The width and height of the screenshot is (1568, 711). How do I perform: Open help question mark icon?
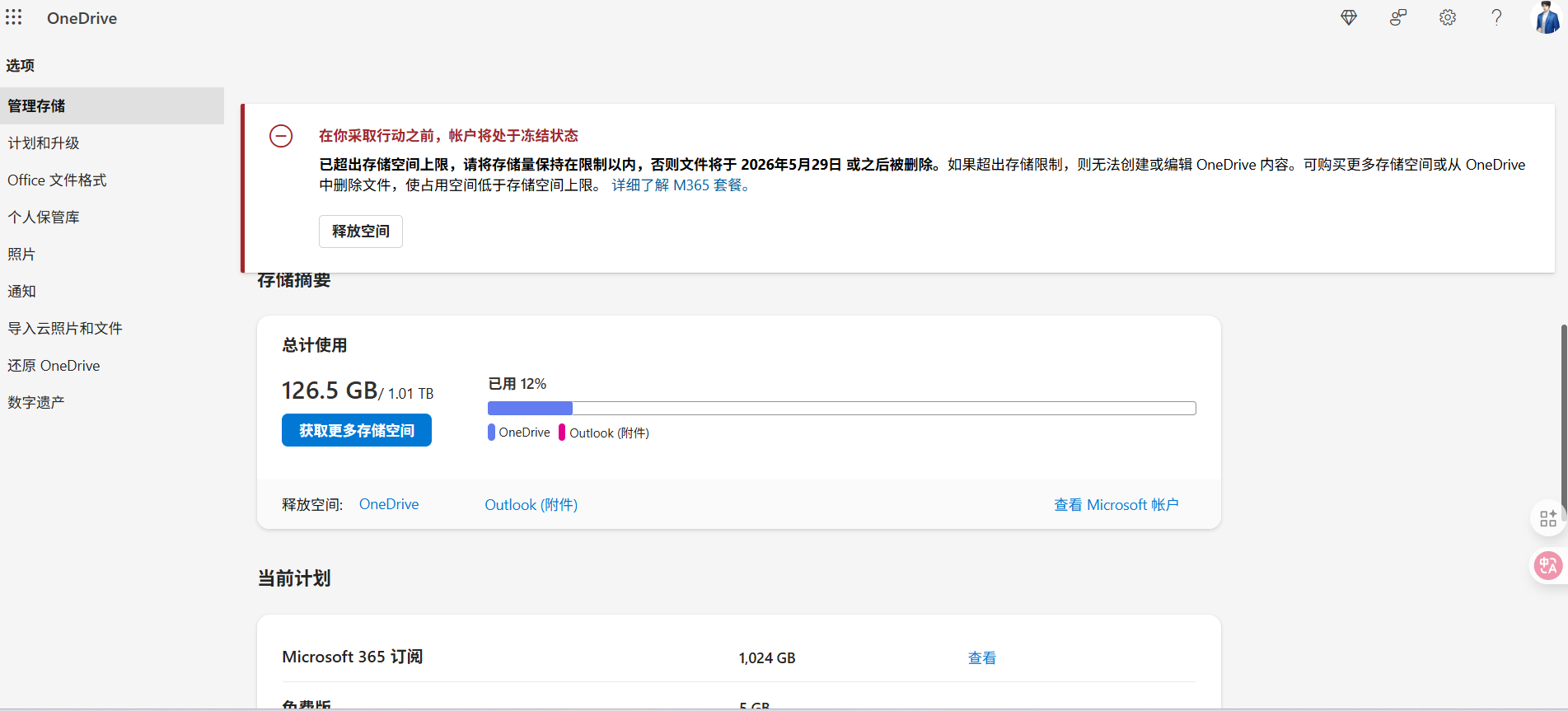(1497, 17)
